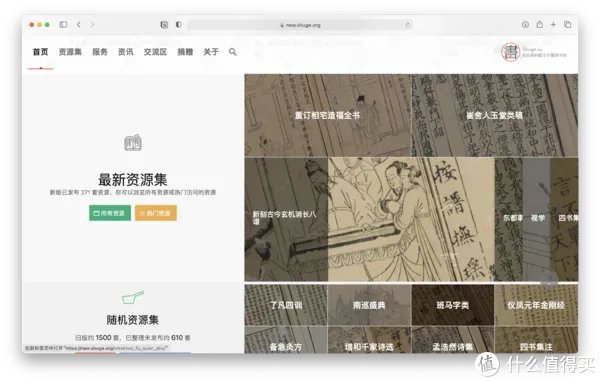Click the book icon above 最新资源集
The image size is (600, 382).
pos(133,143)
